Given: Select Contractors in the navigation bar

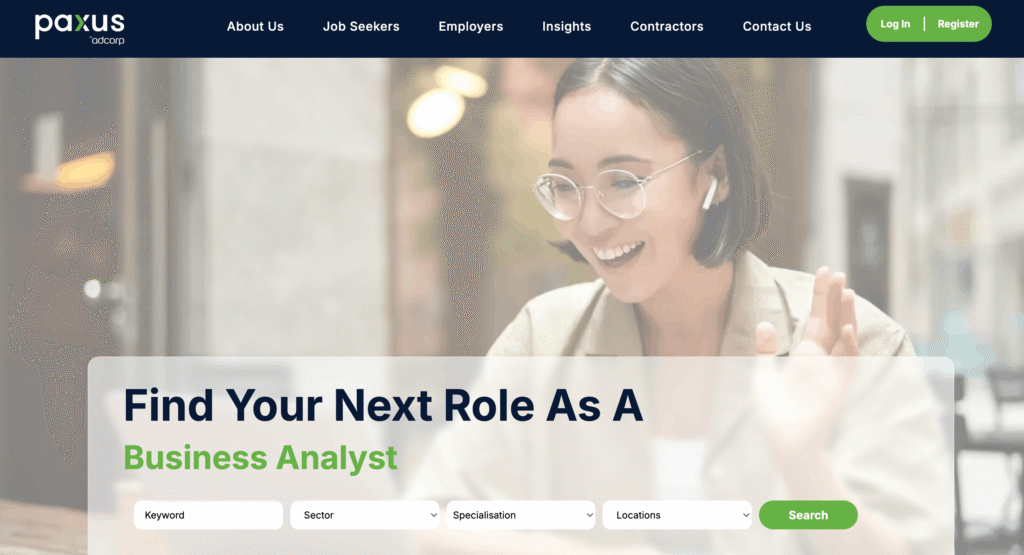Looking at the screenshot, I should [667, 27].
